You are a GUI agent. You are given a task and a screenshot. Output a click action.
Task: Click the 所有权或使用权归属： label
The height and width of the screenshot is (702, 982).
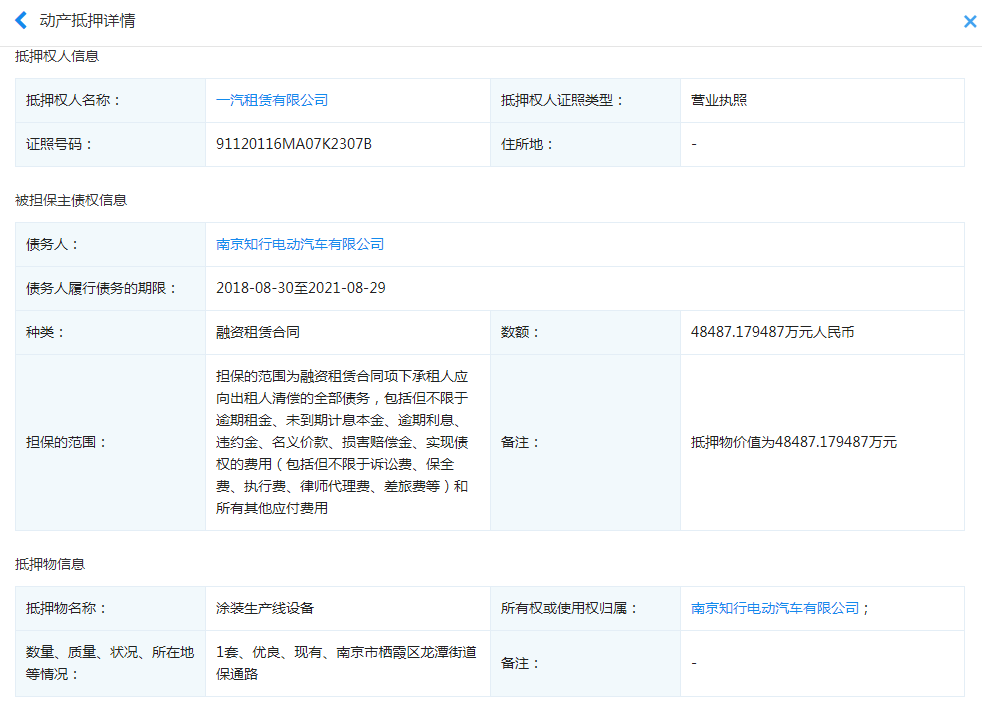(569, 608)
